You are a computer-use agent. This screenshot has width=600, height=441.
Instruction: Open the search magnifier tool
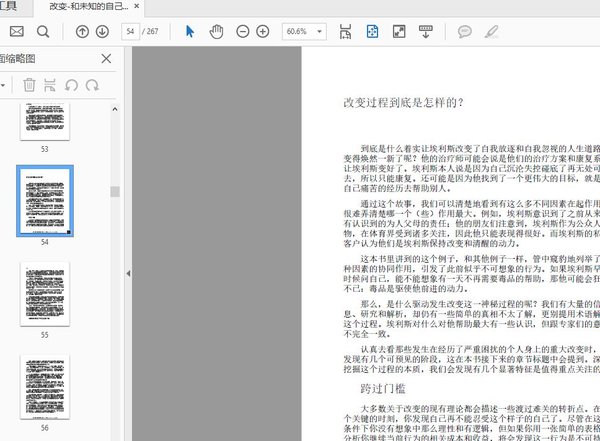(x=42, y=31)
